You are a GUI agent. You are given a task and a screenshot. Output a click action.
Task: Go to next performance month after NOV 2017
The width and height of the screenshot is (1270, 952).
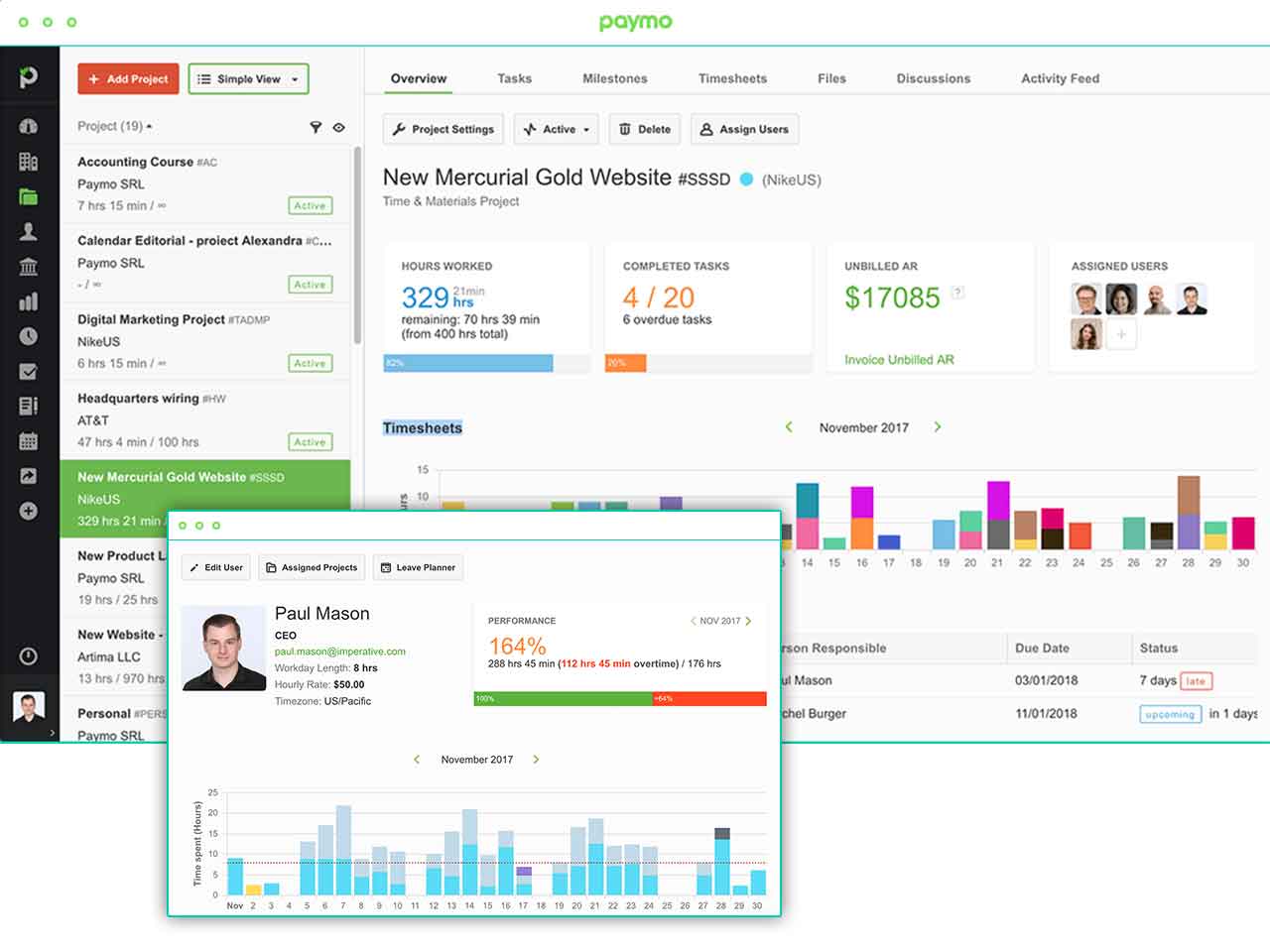[x=748, y=621]
